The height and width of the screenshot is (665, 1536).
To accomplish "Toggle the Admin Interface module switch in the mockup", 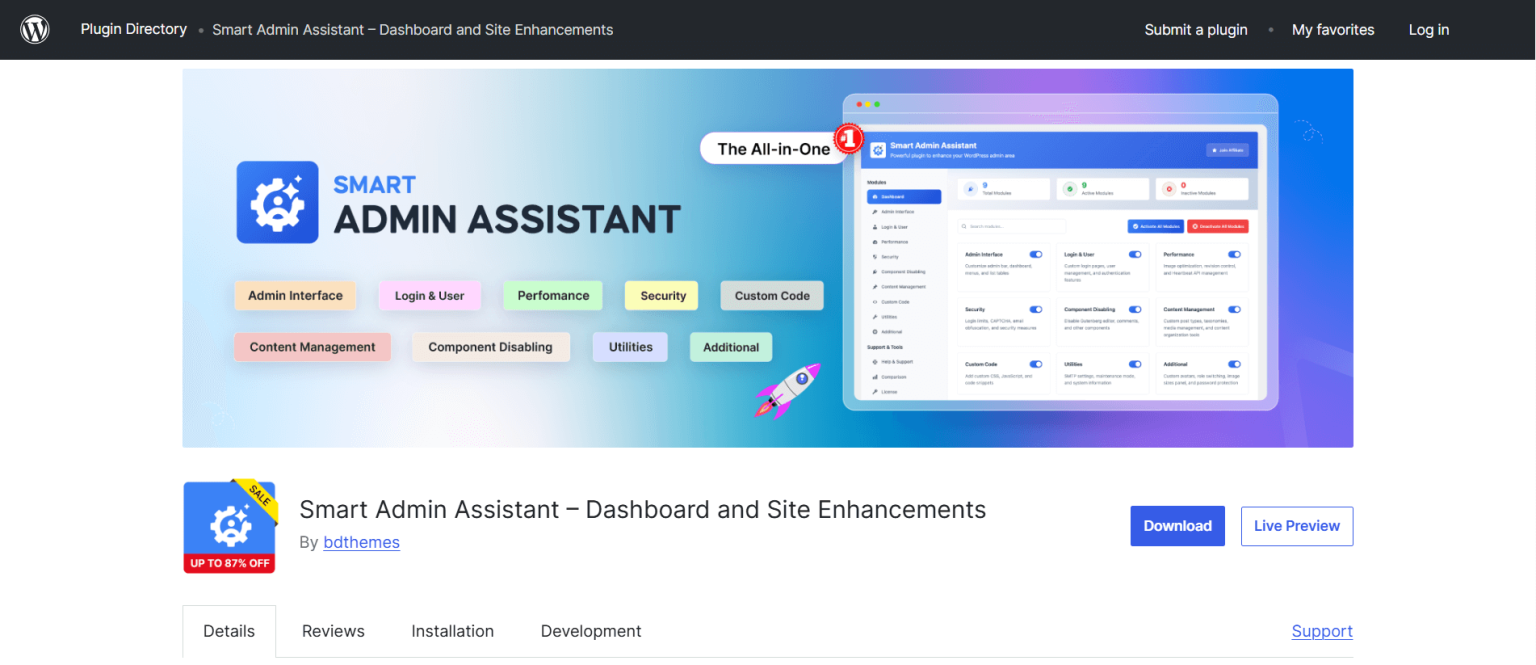I will pyautogui.click(x=1035, y=255).
